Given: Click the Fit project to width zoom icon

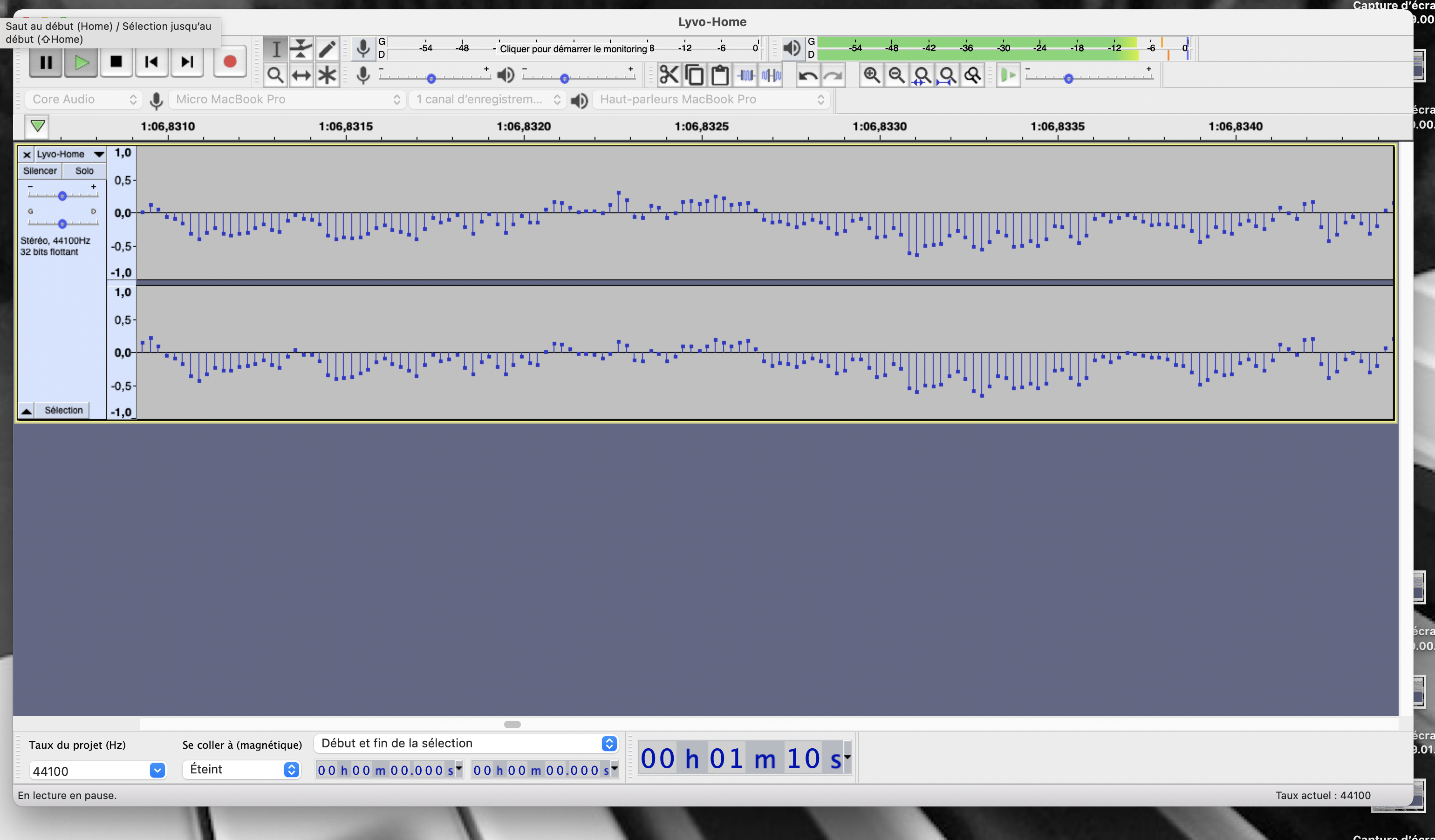Looking at the screenshot, I should click(947, 75).
